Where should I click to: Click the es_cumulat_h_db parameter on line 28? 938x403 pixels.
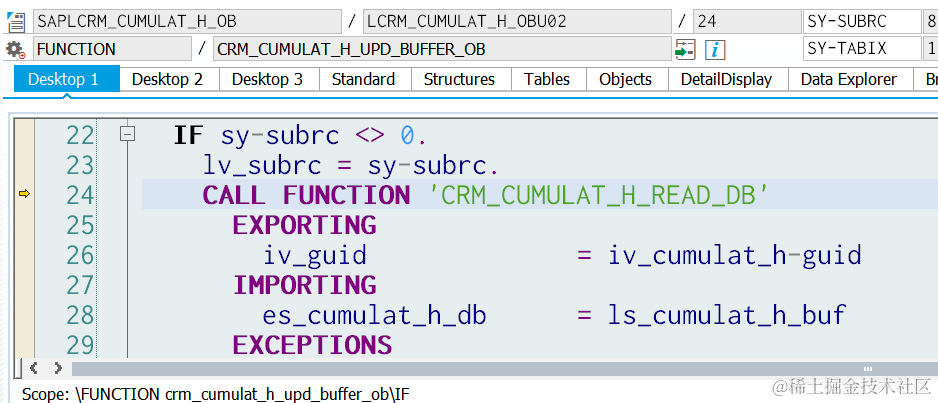[374, 315]
